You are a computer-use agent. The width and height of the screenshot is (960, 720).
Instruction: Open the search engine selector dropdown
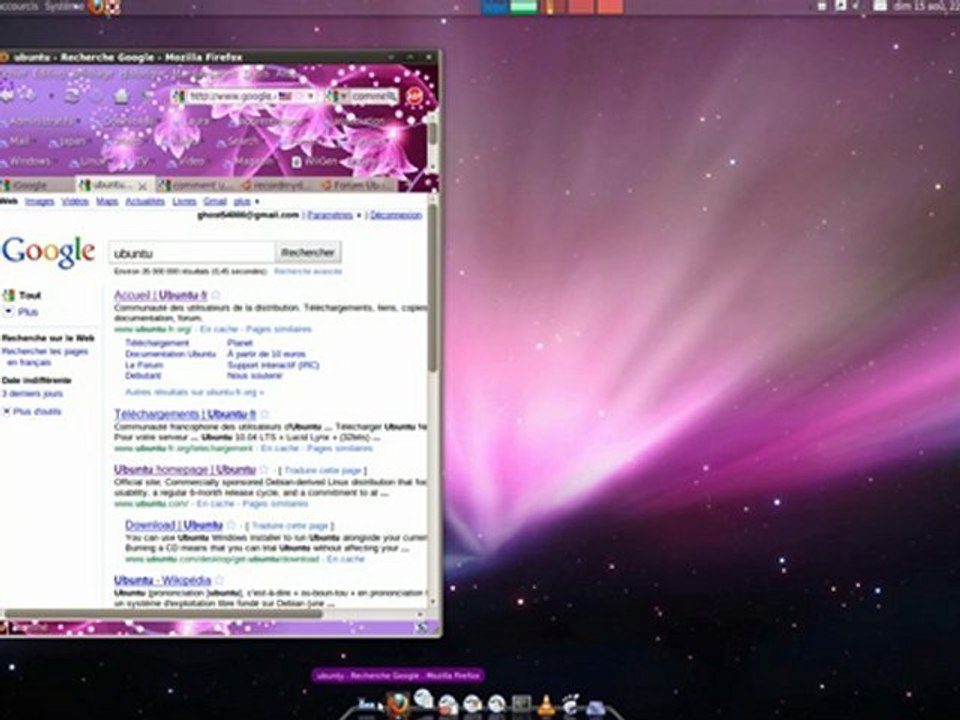[x=343, y=97]
